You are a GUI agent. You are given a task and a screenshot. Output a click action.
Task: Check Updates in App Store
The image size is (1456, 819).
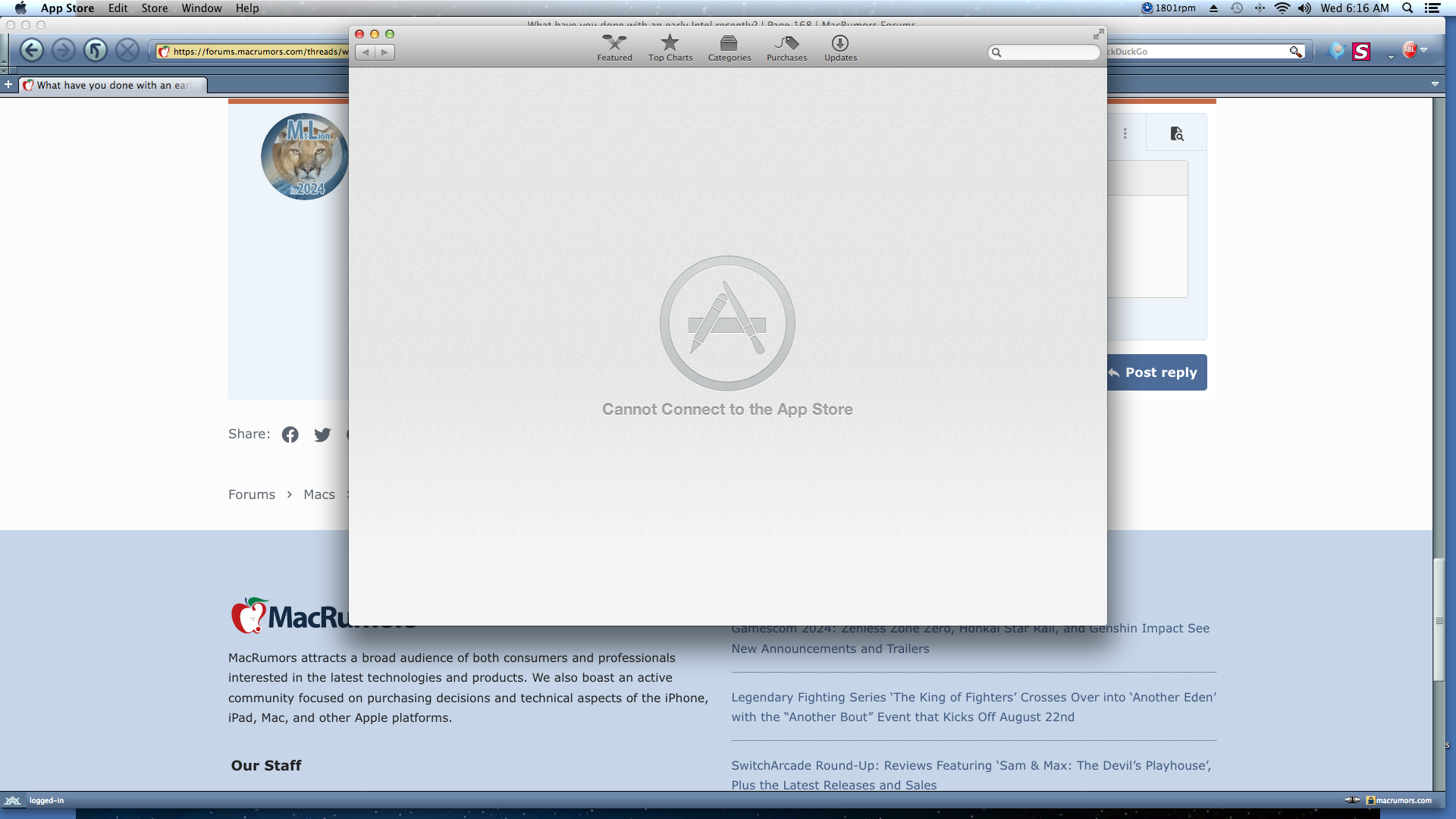(x=840, y=47)
